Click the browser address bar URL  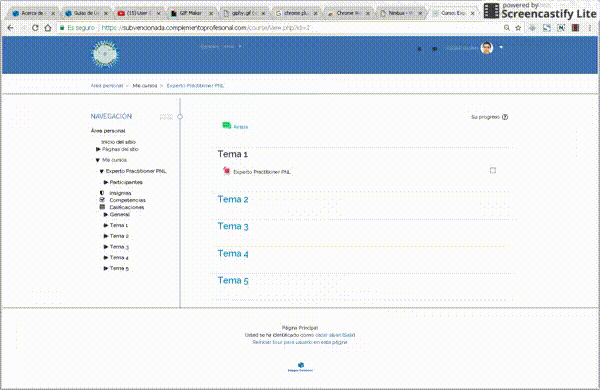tap(205, 28)
